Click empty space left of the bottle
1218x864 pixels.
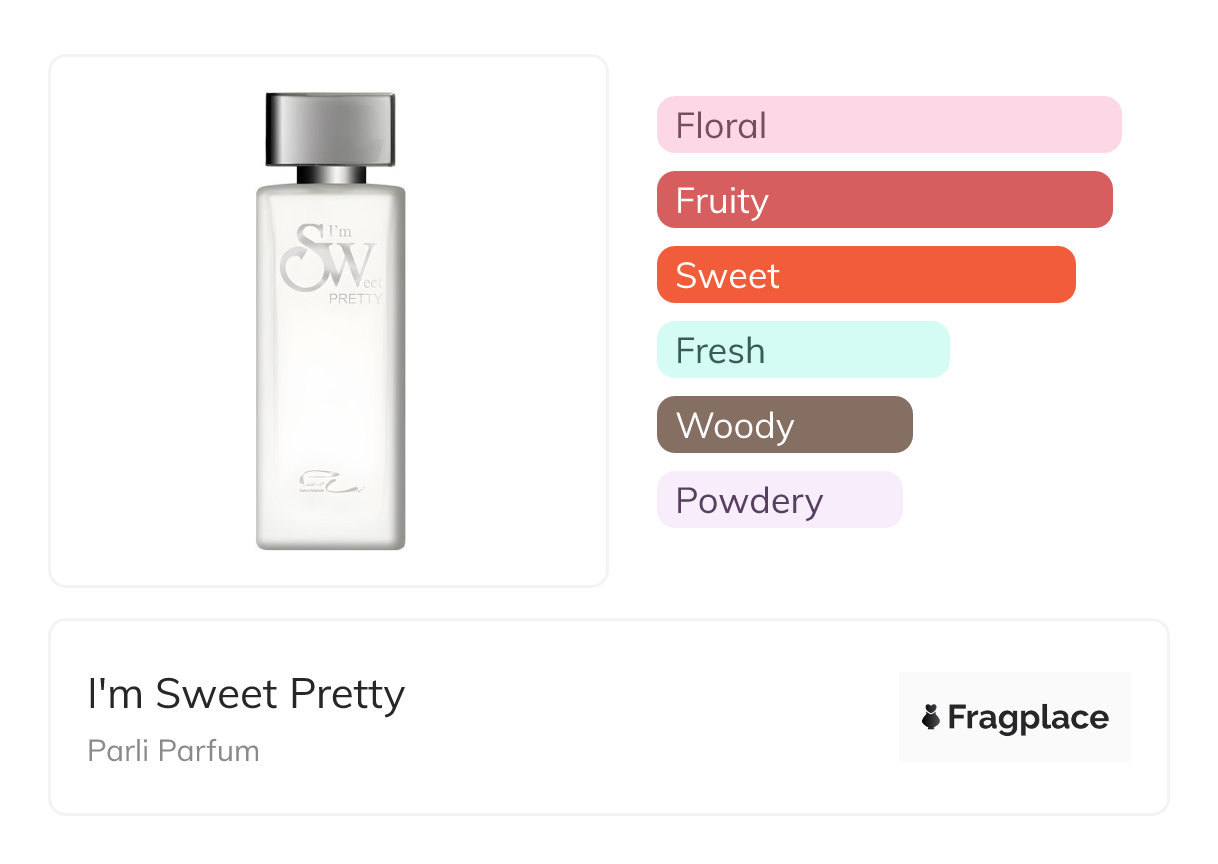pos(150,320)
